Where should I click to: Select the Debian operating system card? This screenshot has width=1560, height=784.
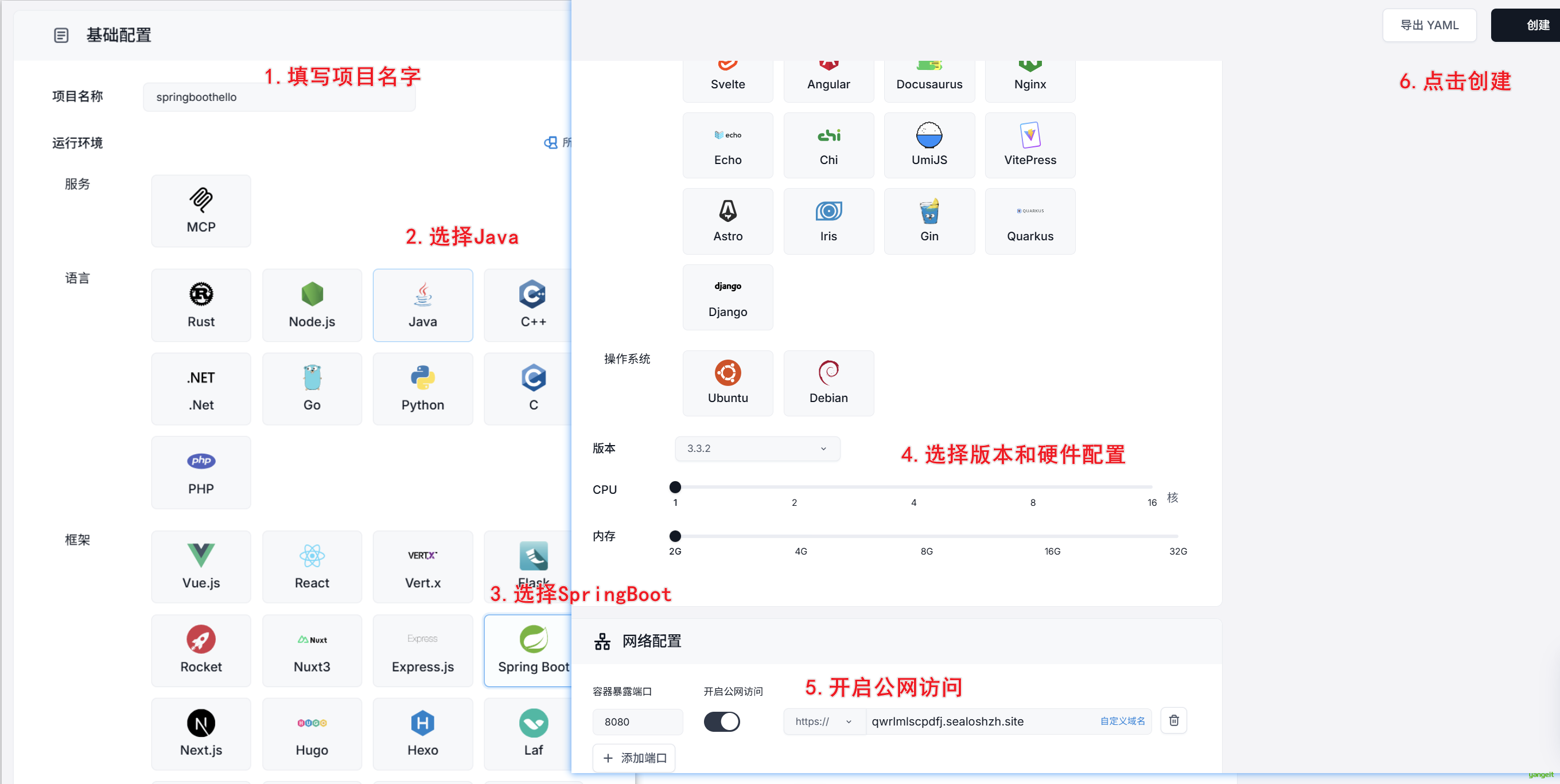pyautogui.click(x=828, y=383)
